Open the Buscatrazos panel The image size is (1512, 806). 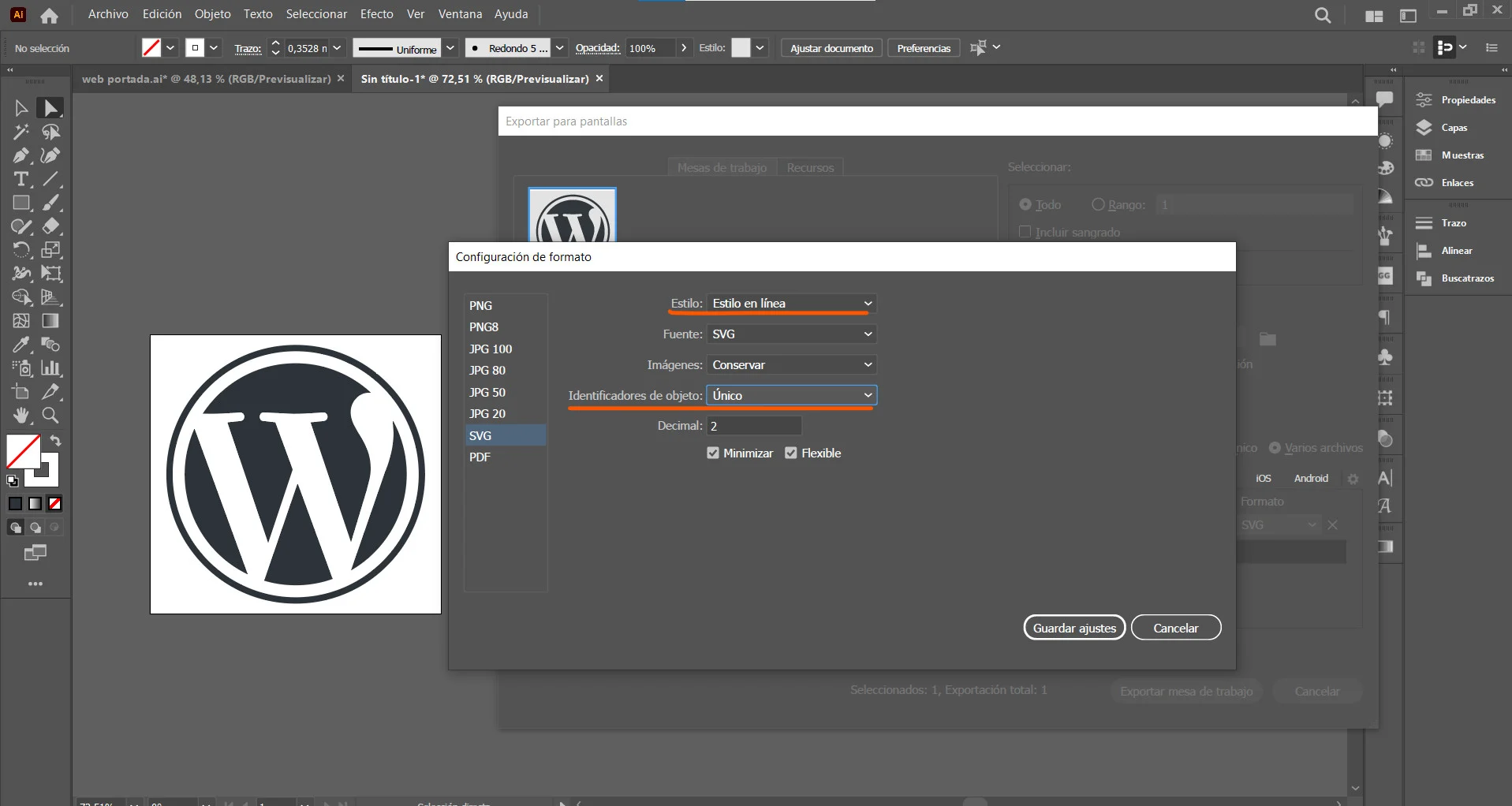(1468, 278)
